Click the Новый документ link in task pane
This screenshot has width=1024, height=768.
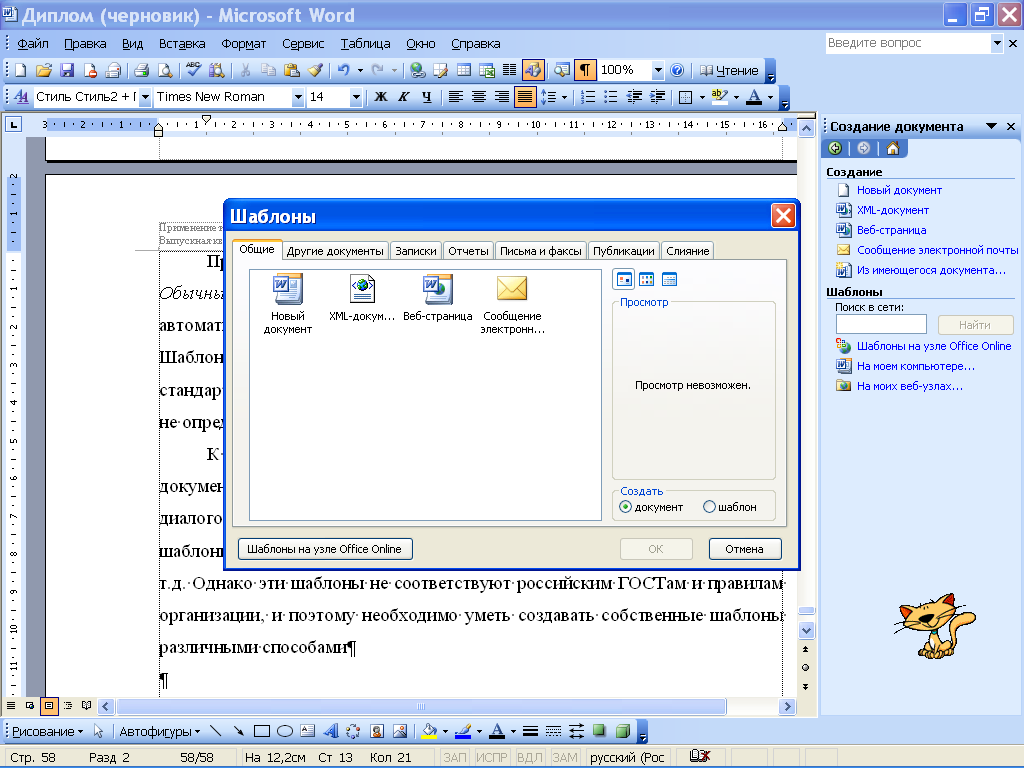899,190
